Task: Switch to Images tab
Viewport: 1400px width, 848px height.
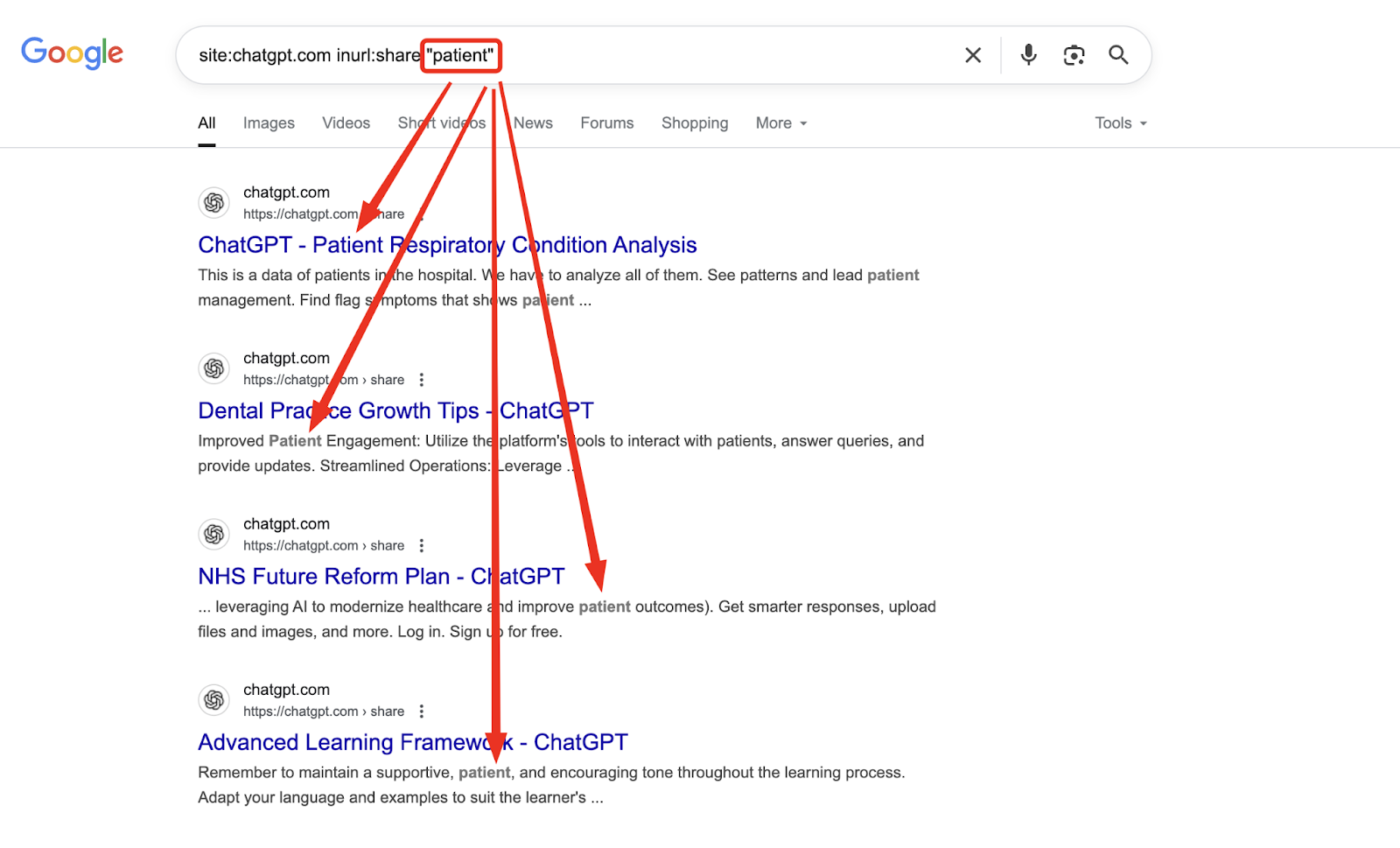Action: click(x=269, y=123)
